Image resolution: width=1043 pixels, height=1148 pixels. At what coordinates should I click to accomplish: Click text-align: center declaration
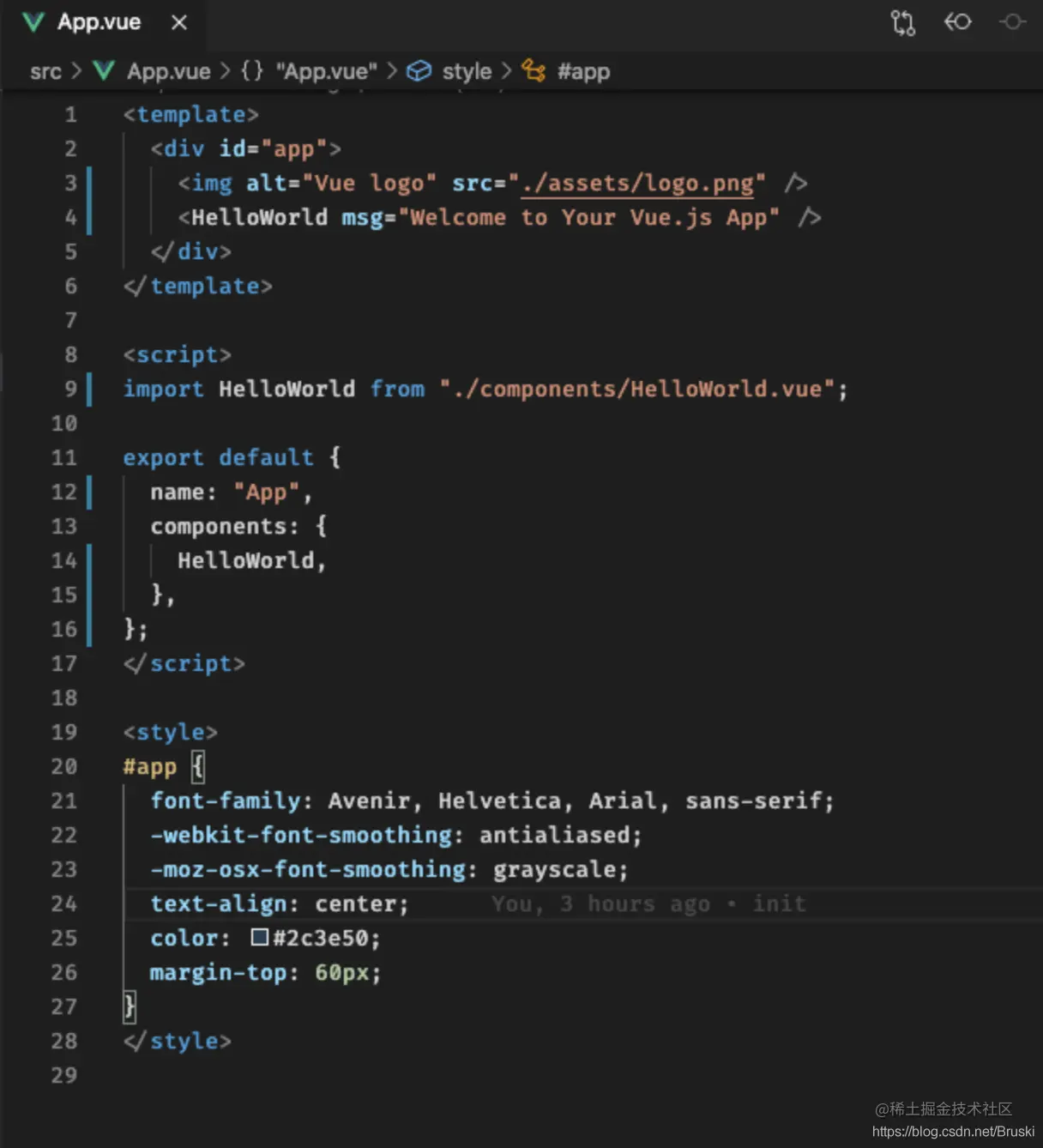(x=280, y=903)
